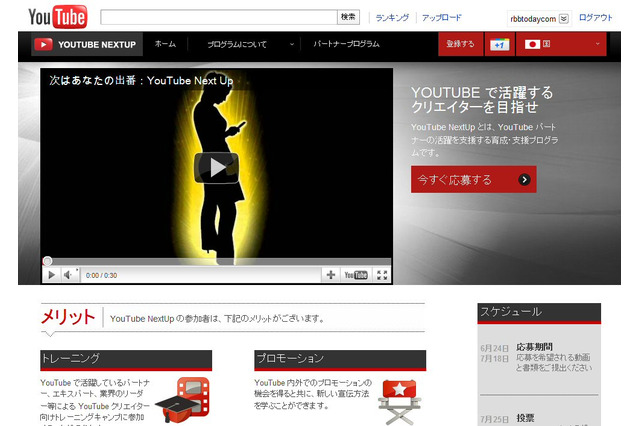Click the arrow icon on 今すぐ応募する
The image size is (640, 426).
pos(524,180)
